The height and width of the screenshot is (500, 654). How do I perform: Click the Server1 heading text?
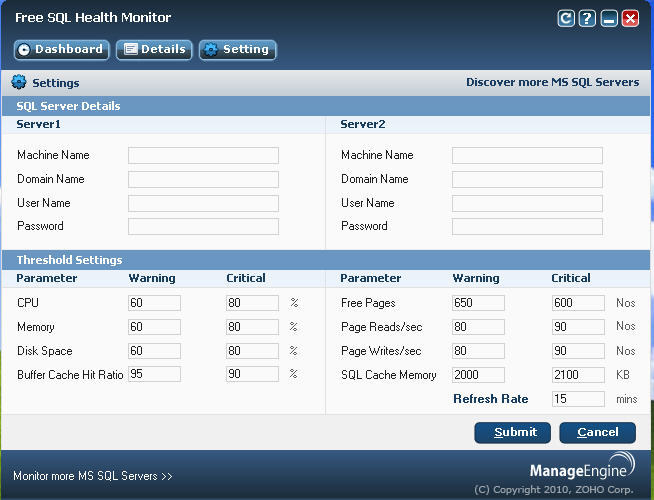tap(38, 124)
